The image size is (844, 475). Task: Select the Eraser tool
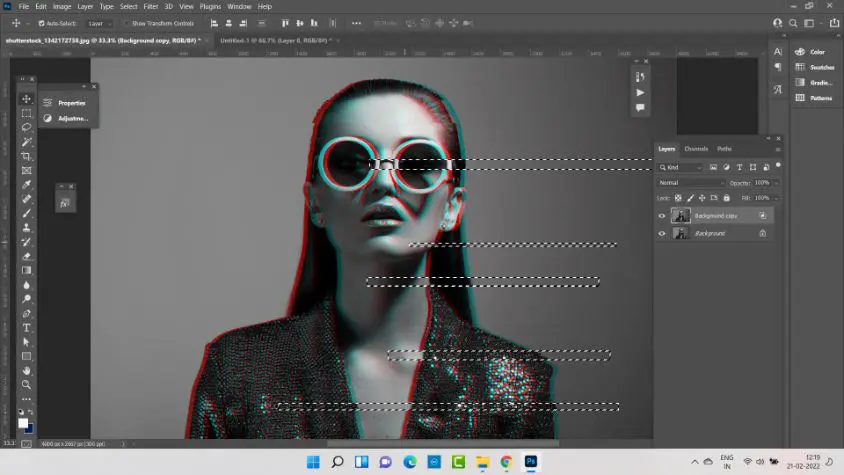coord(27,256)
